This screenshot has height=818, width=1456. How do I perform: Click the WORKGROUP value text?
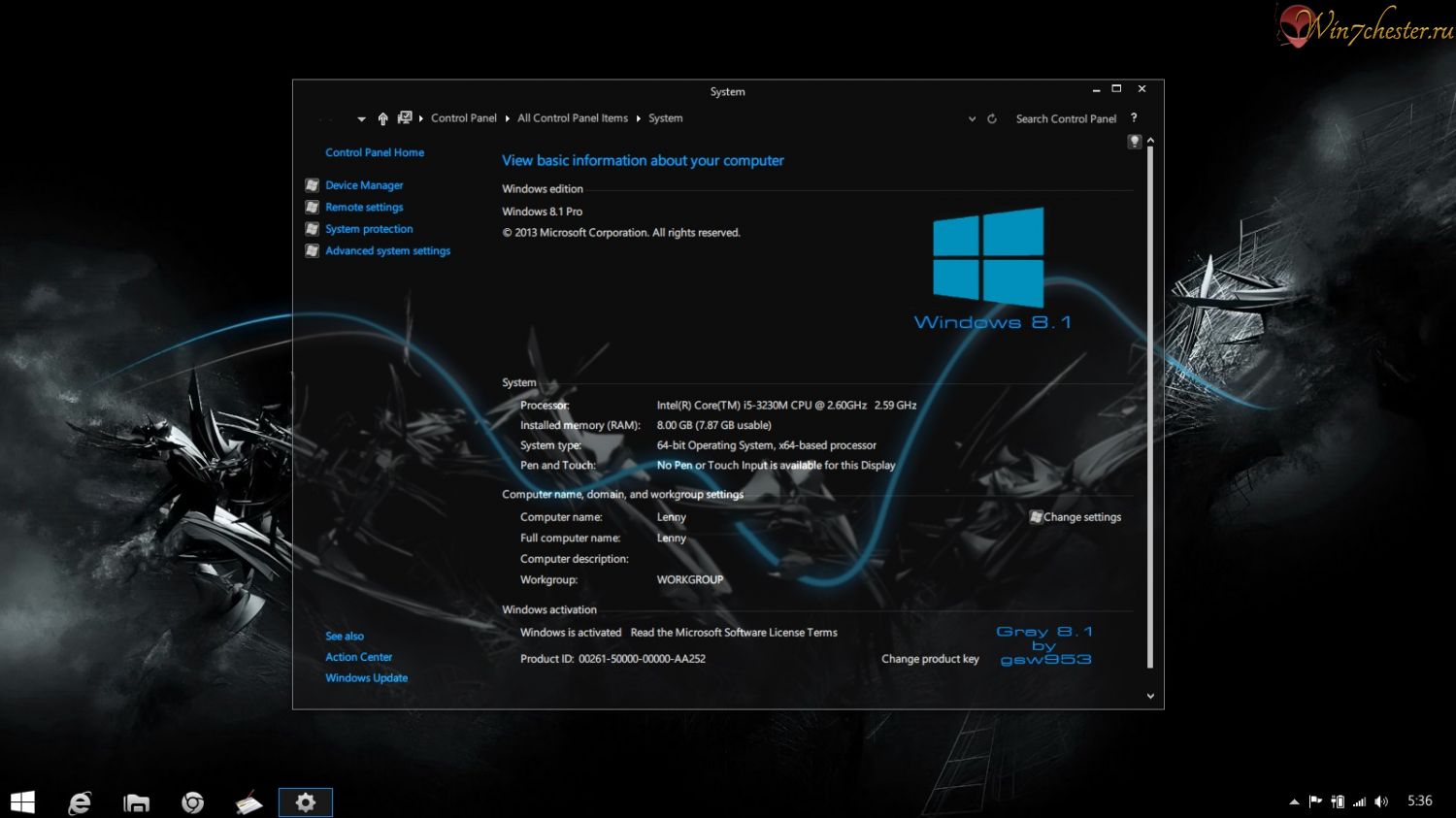[x=689, y=580]
